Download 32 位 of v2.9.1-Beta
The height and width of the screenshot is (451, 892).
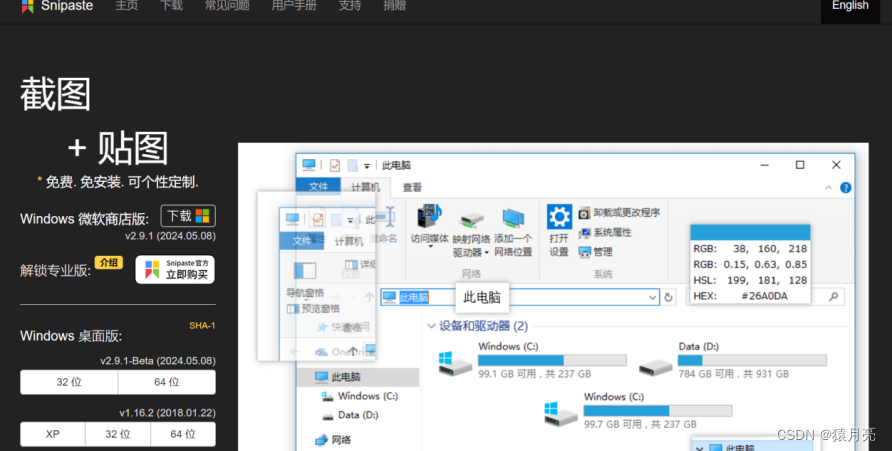[69, 382]
